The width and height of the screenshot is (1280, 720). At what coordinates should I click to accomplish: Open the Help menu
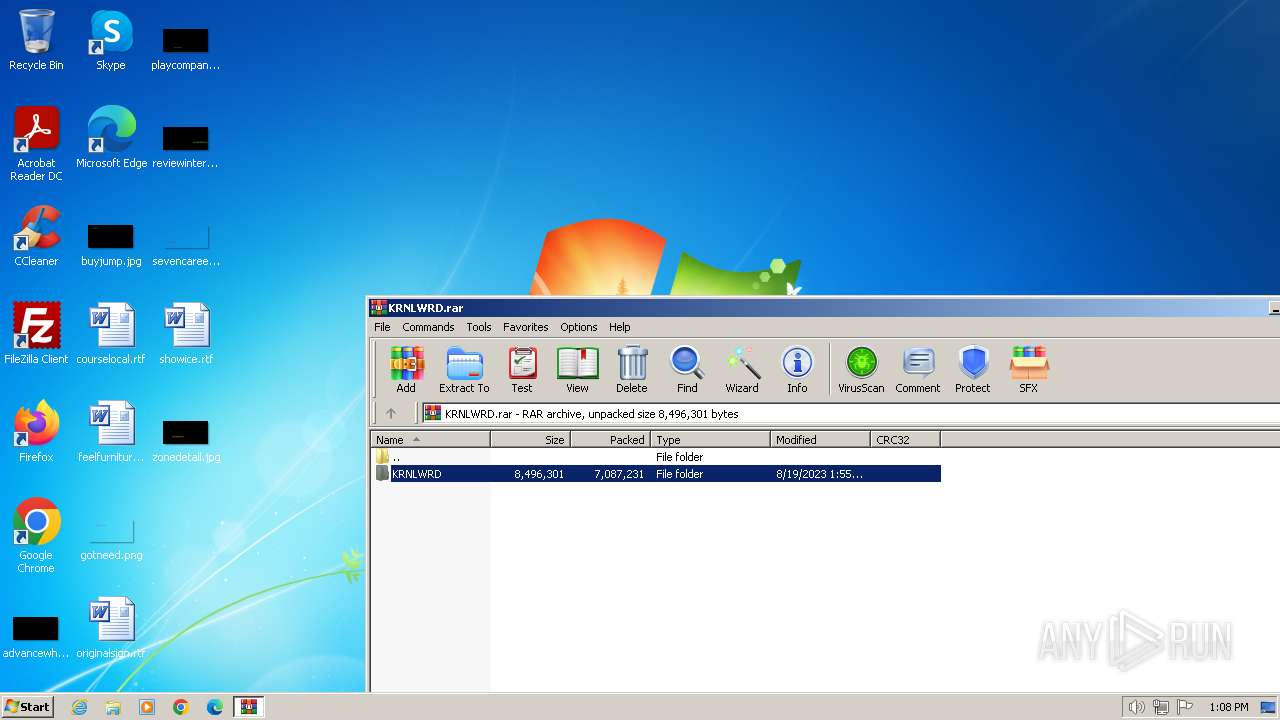(x=620, y=327)
